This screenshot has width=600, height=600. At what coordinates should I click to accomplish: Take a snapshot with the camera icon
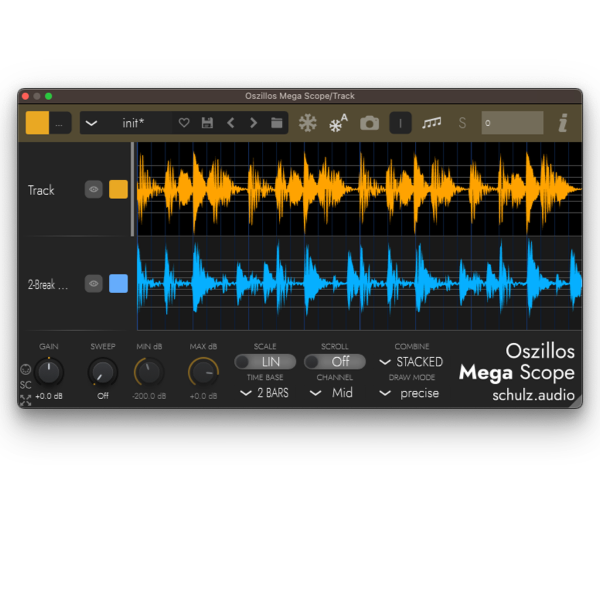point(370,123)
